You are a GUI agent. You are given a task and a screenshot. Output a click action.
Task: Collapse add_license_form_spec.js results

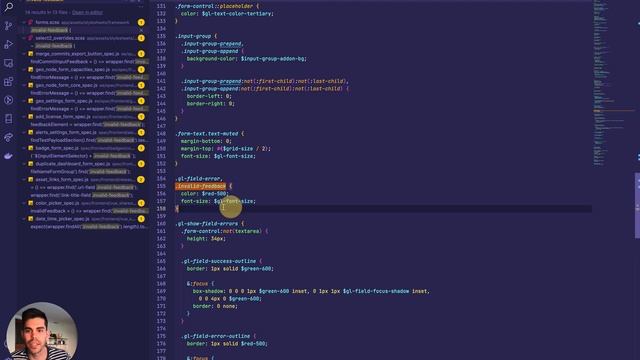point(24,117)
